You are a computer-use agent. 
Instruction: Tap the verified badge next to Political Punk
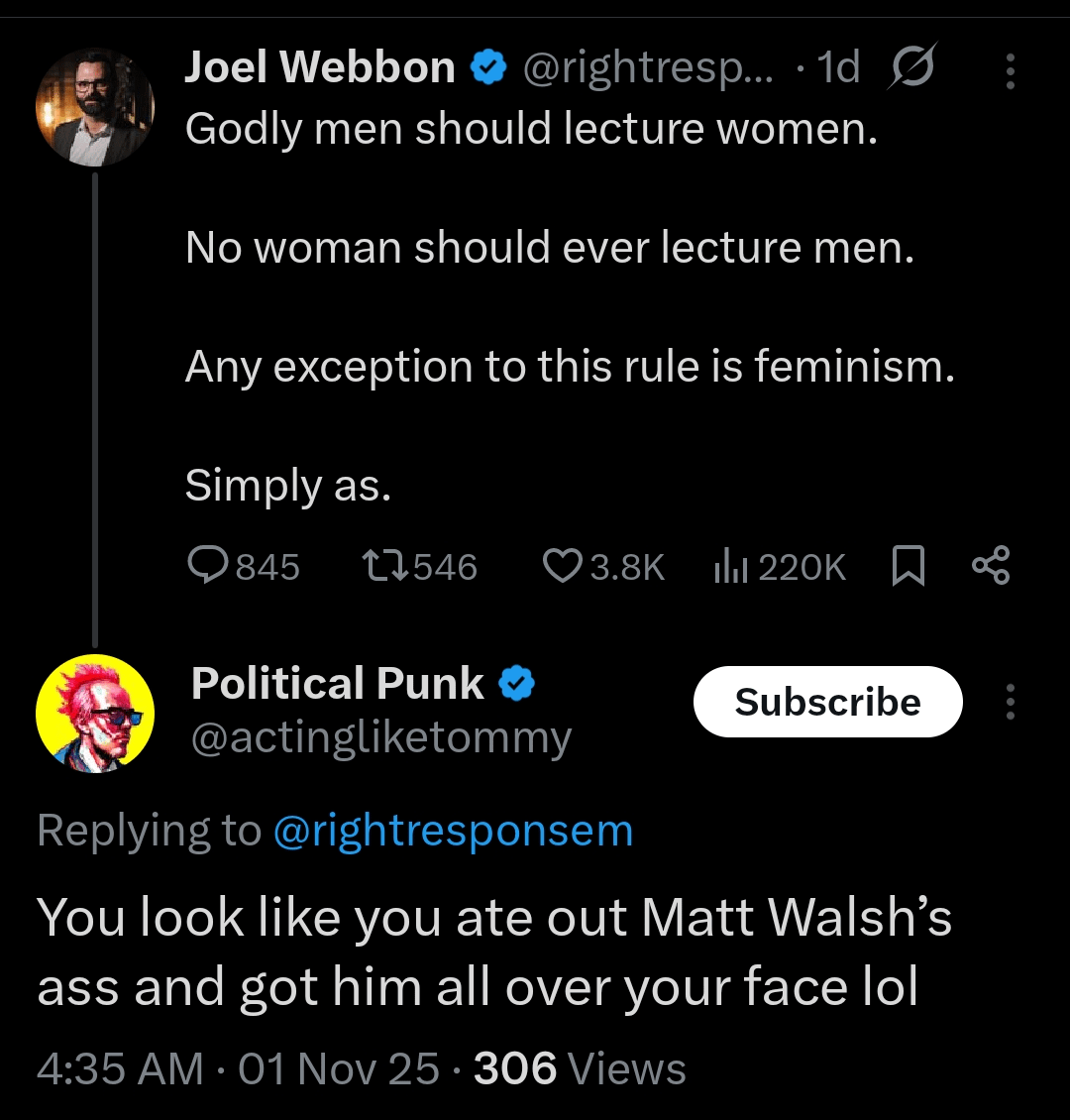pos(516,684)
